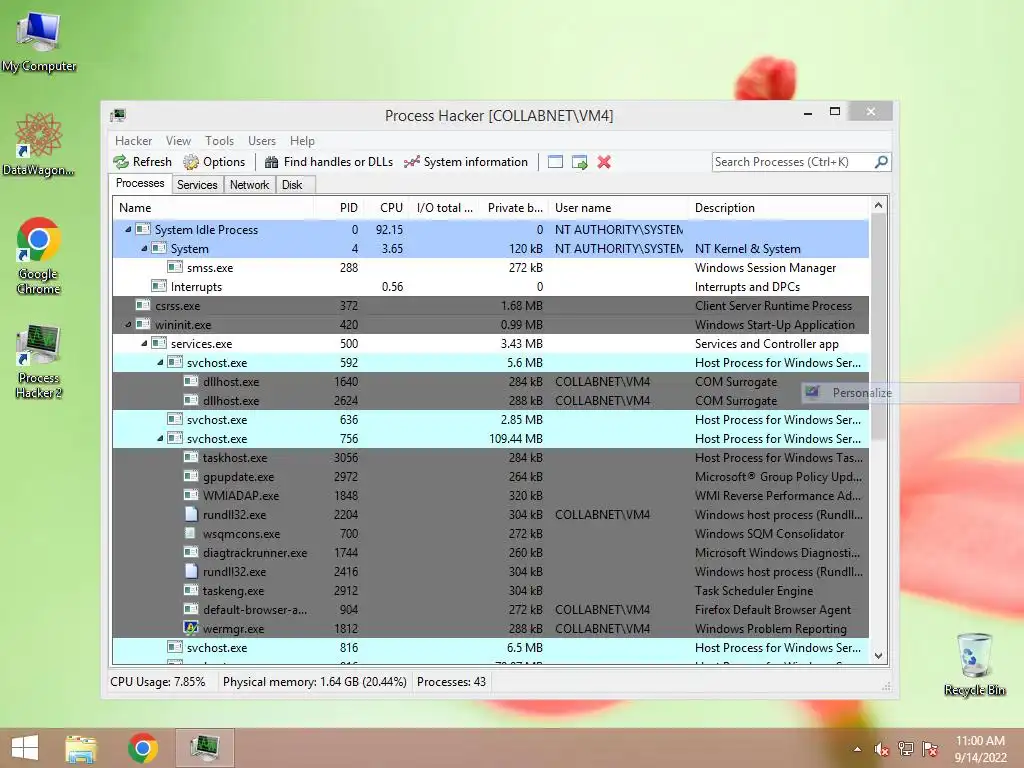Open the Options gear button
This screenshot has height=768, width=1024.
click(x=214, y=162)
